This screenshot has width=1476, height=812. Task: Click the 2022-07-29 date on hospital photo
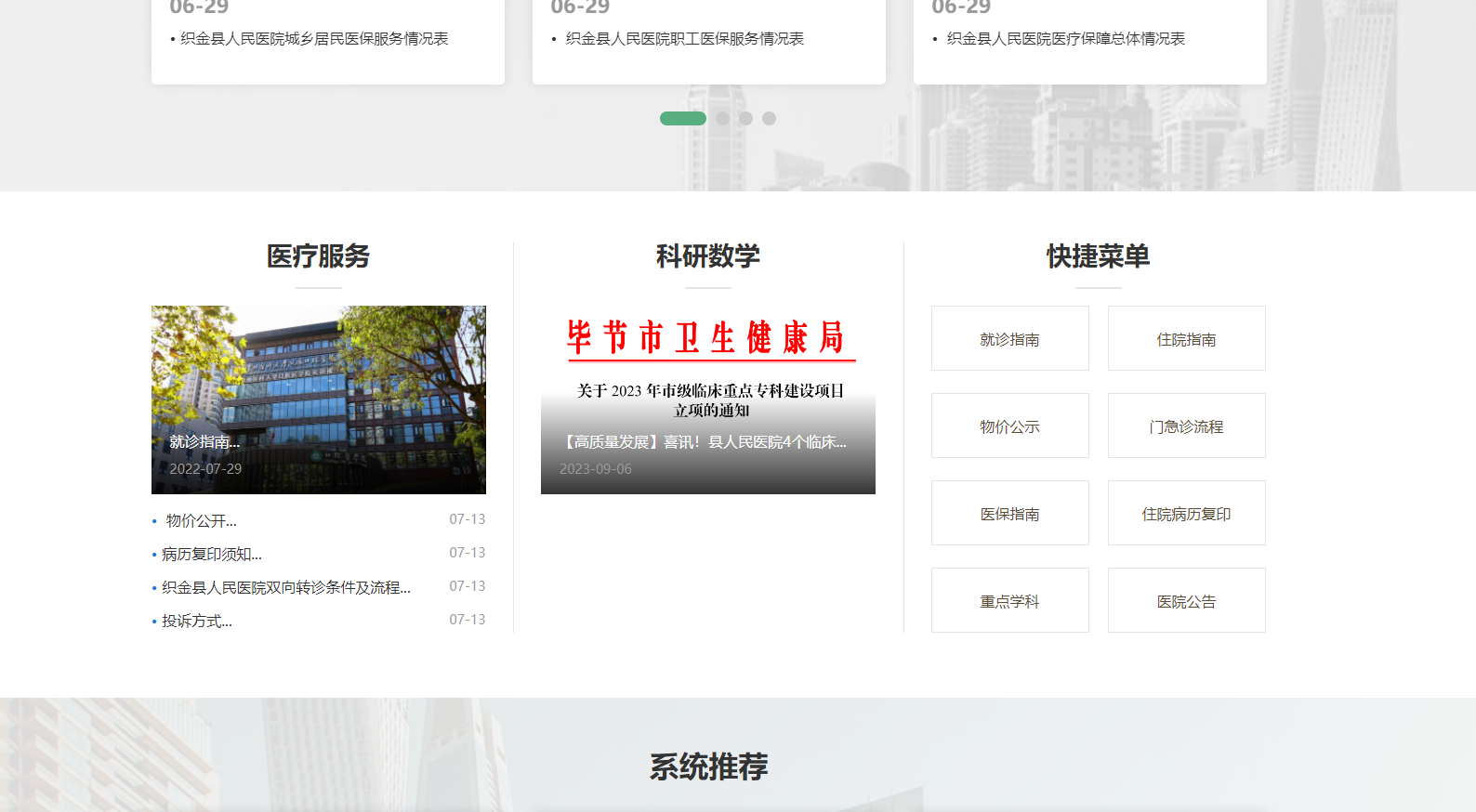[205, 469]
